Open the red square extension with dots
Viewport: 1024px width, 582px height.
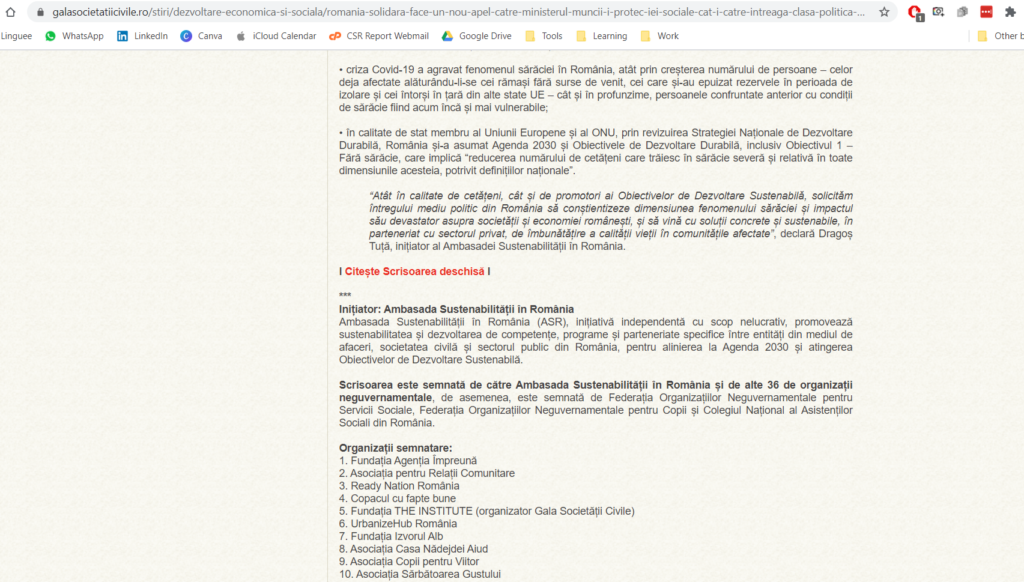click(986, 12)
